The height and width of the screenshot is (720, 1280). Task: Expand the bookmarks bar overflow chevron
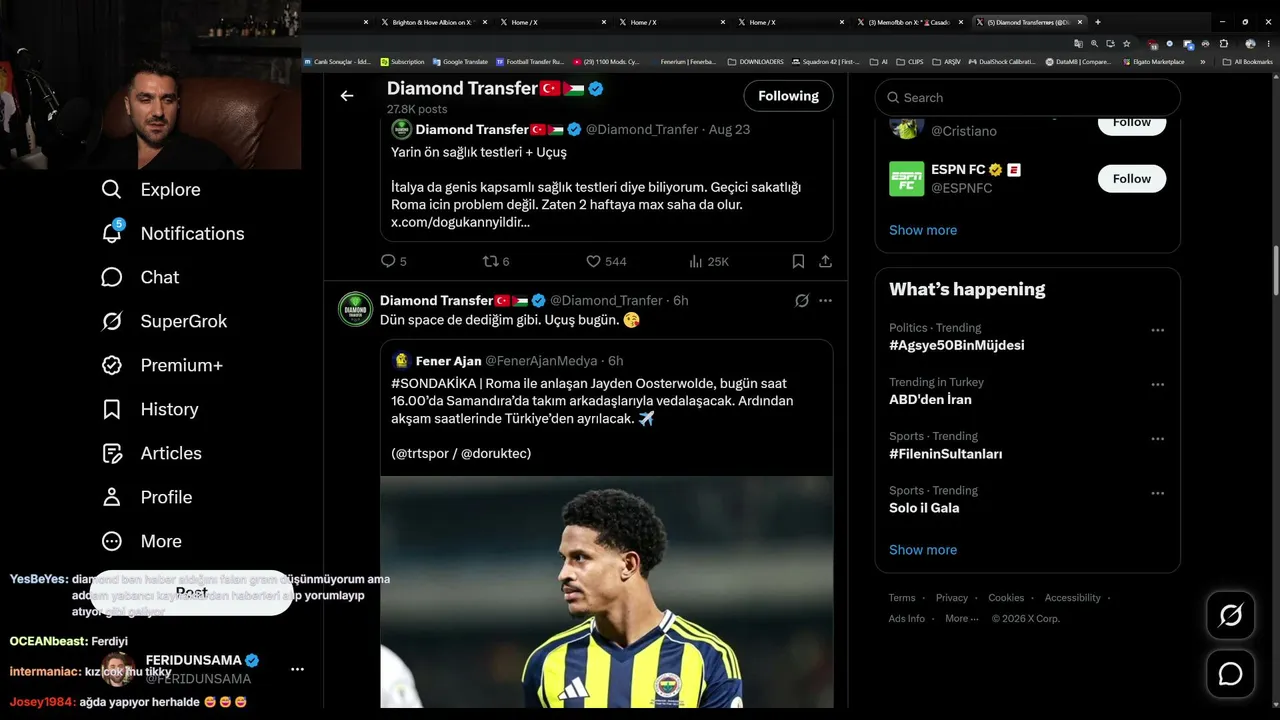point(1202,62)
